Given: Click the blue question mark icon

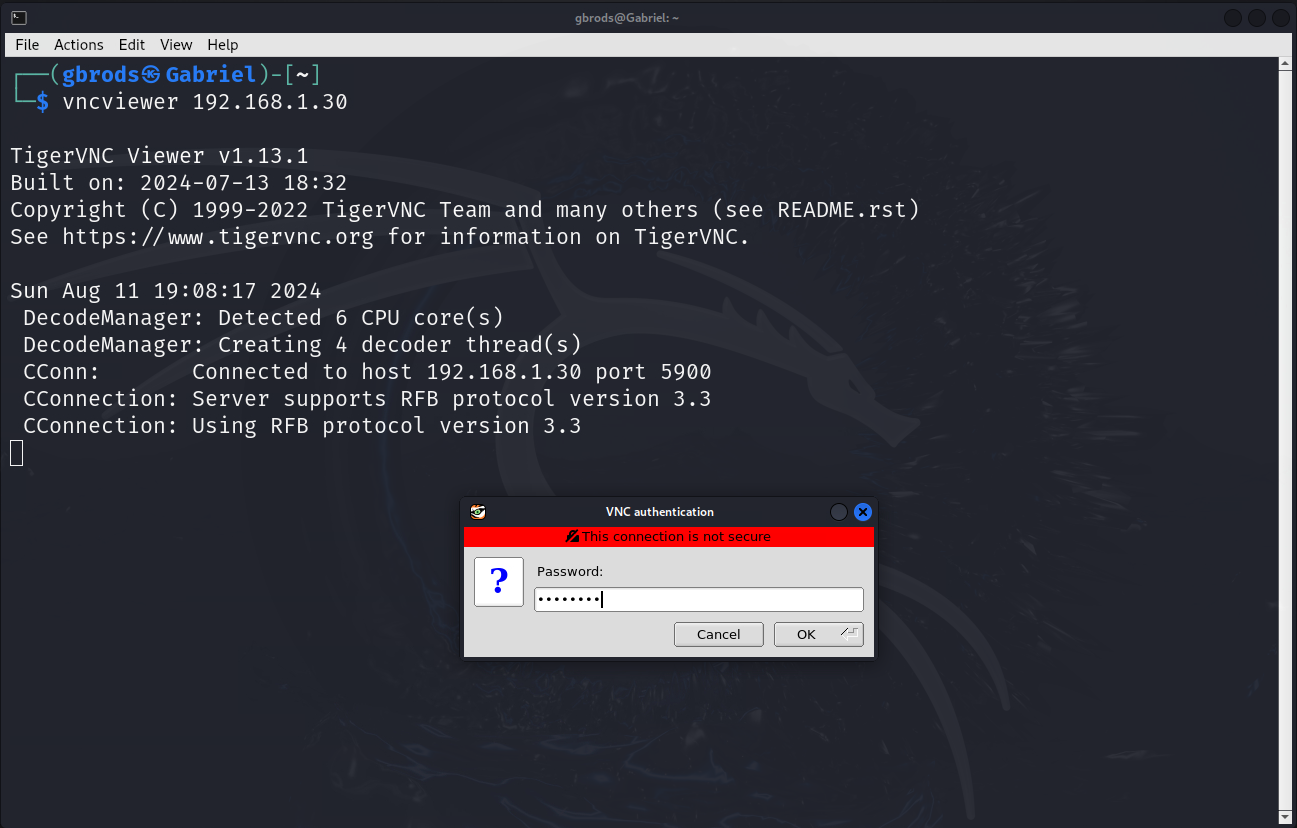Looking at the screenshot, I should [499, 582].
